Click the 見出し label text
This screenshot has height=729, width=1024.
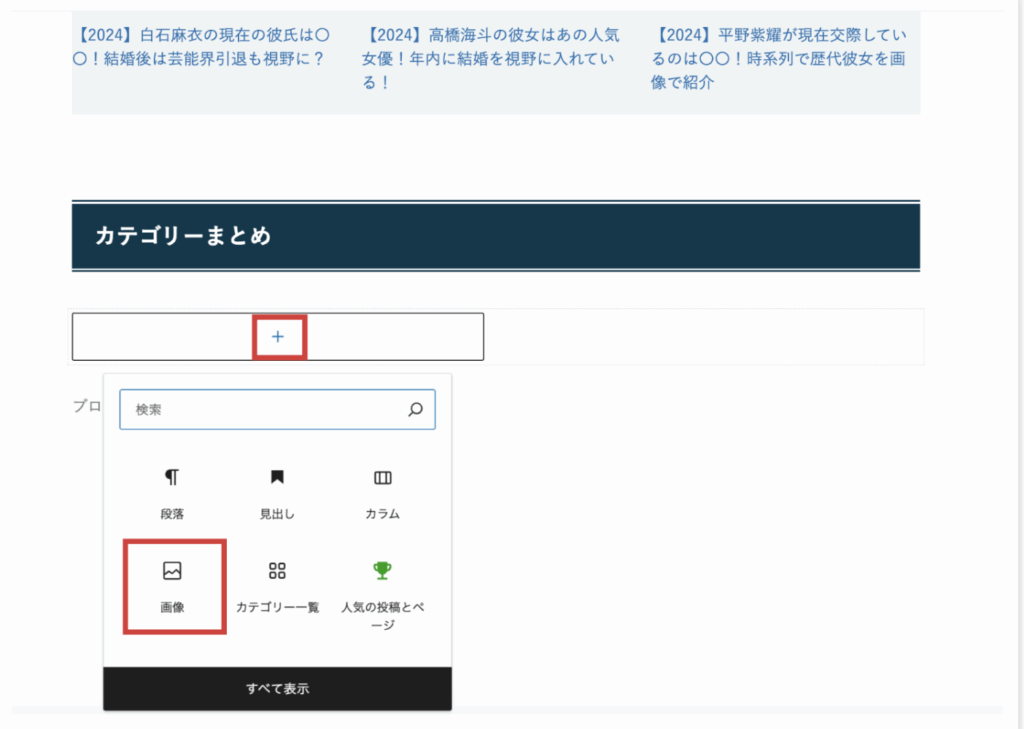tap(277, 514)
